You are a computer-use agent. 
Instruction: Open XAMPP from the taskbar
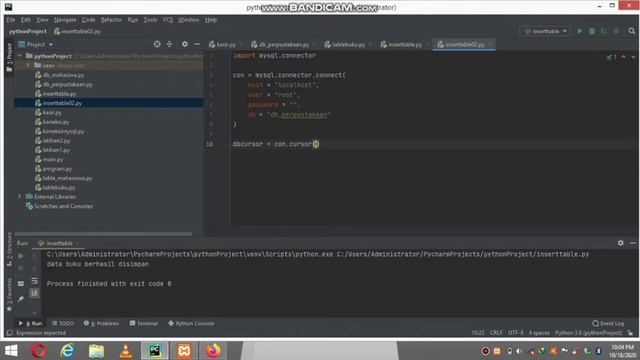pos(184,351)
